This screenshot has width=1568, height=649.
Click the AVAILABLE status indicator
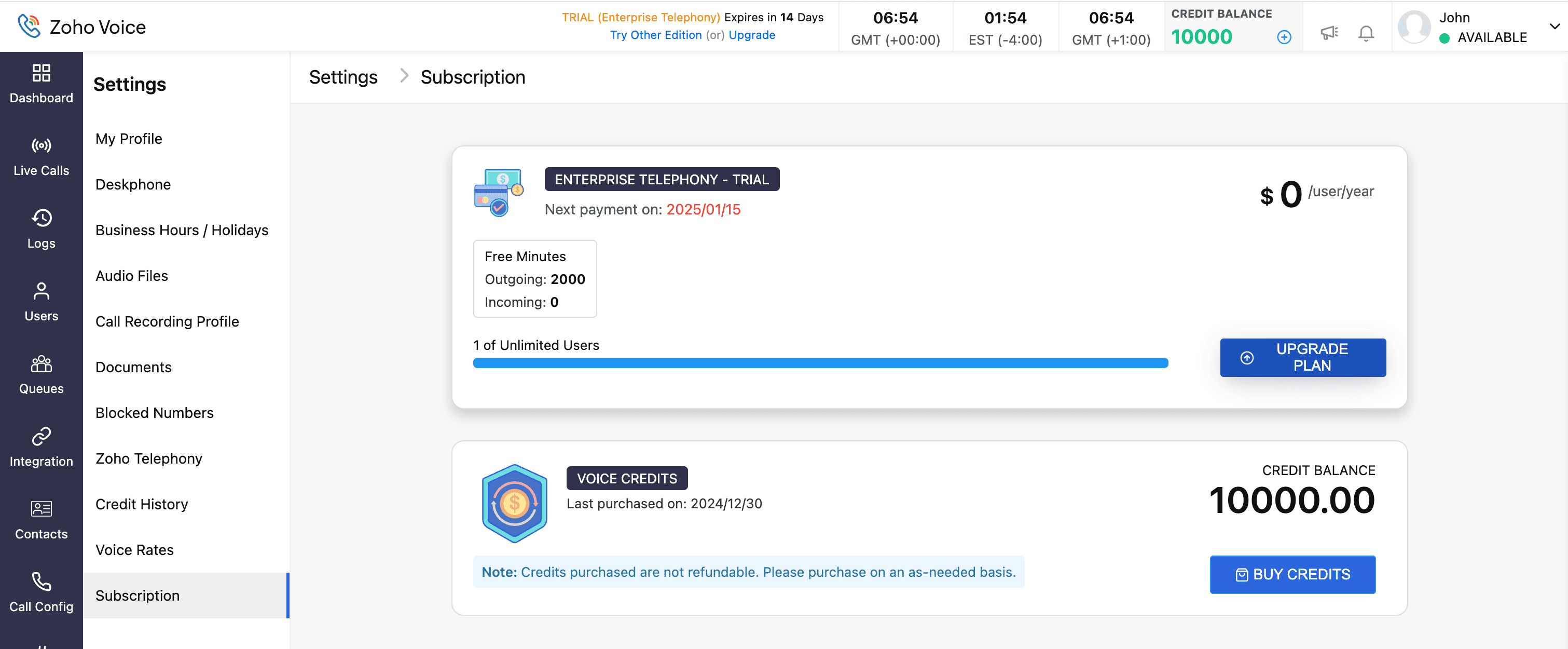coord(1483,38)
